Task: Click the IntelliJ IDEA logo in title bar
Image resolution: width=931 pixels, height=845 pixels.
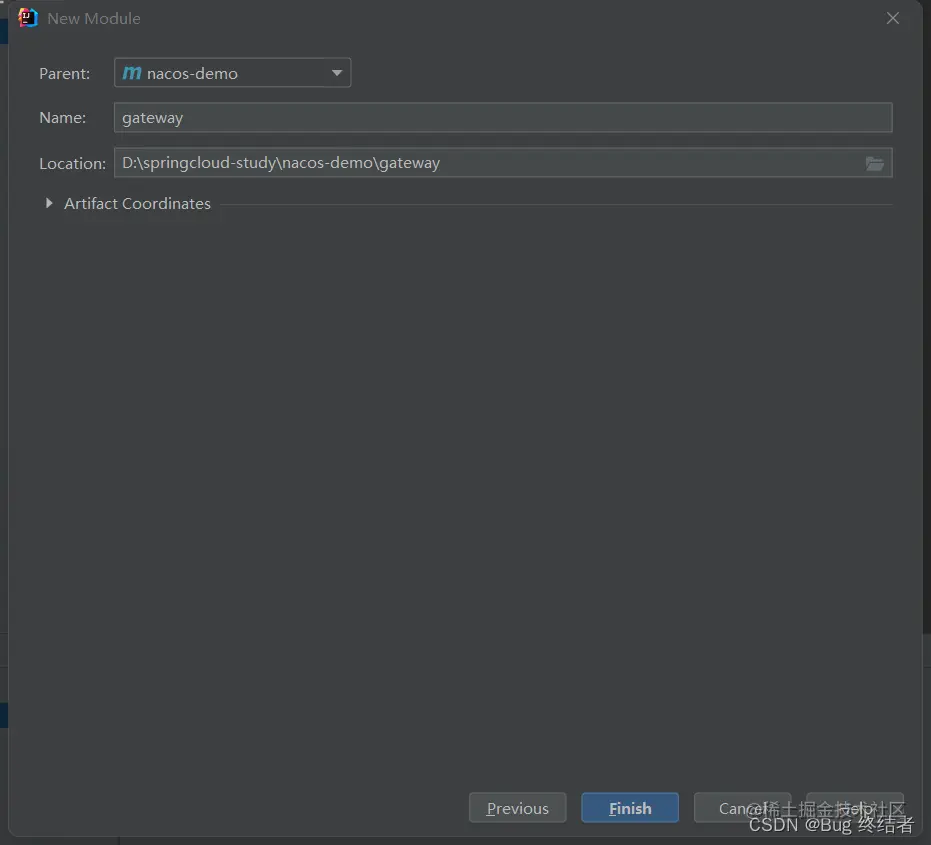Action: 27,18
